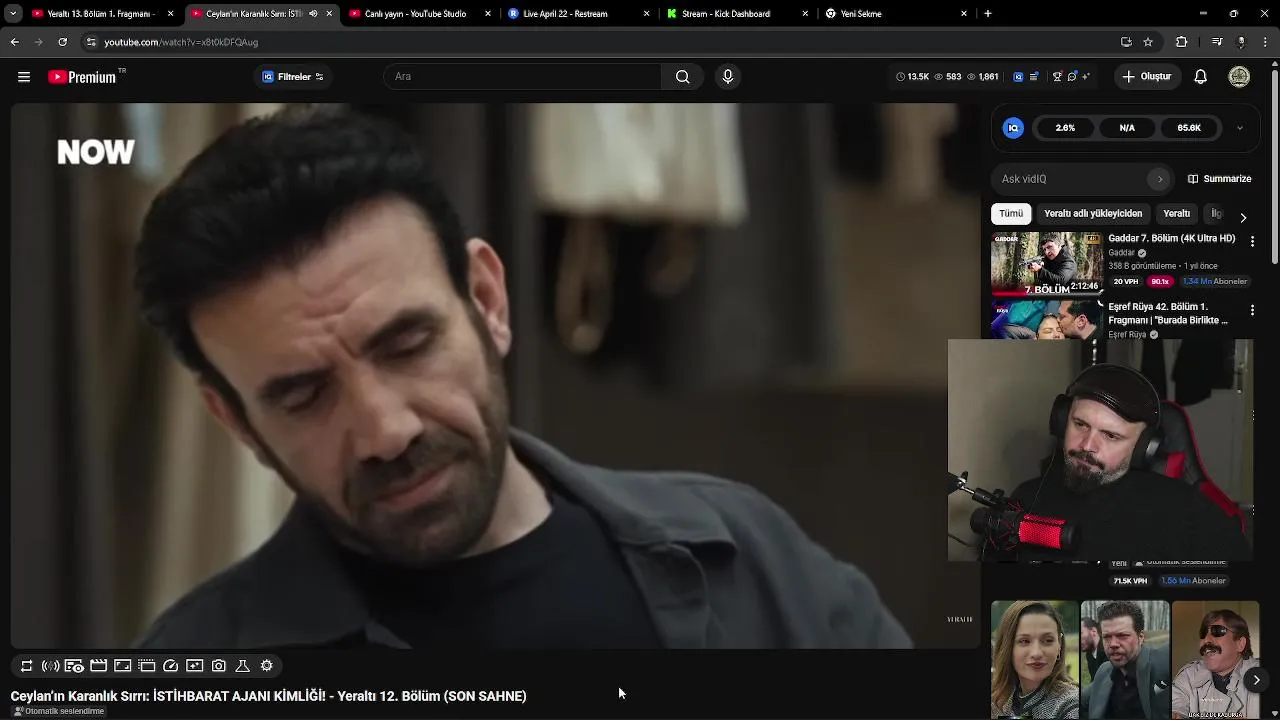Open Gaddar 7. Bölüm (4K Ultra HD) title

1172,239
